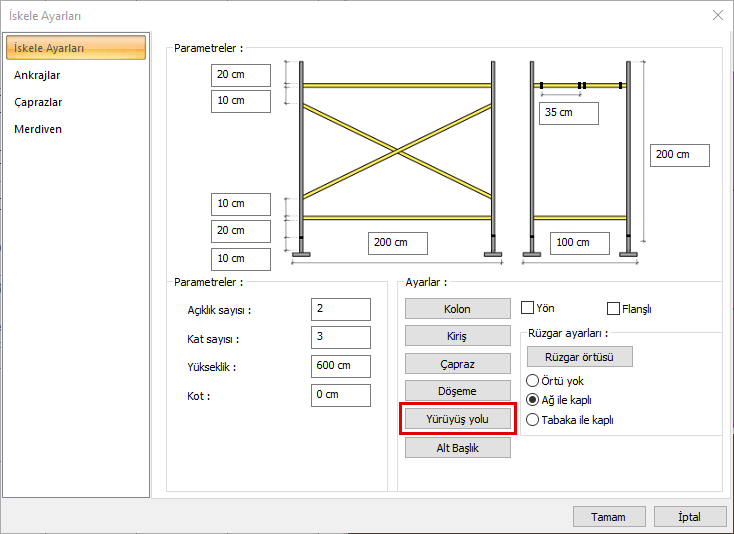Open the Yürüyüş yolu settings
734x534 pixels.
[x=457, y=419]
